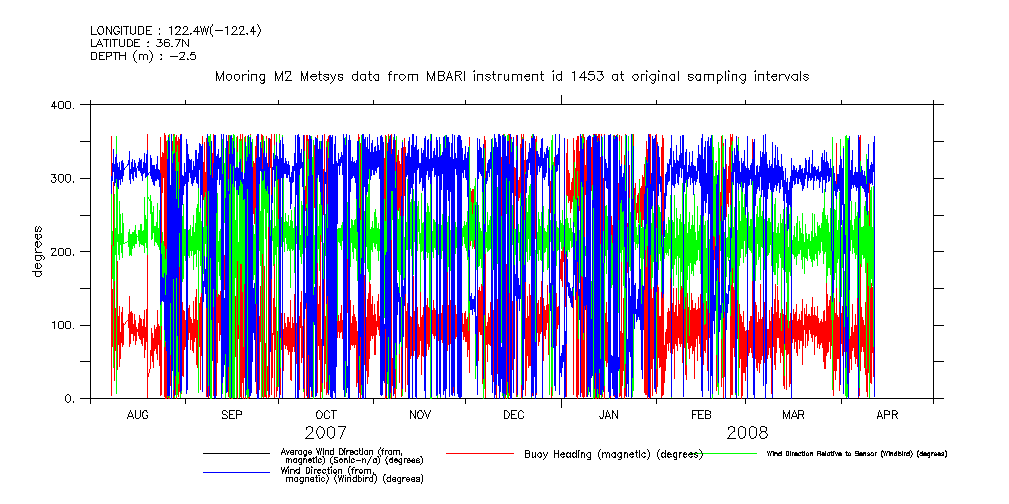Click the black Average Wind Direction legend line
The width and height of the screenshot is (1009, 504).
pos(236,454)
